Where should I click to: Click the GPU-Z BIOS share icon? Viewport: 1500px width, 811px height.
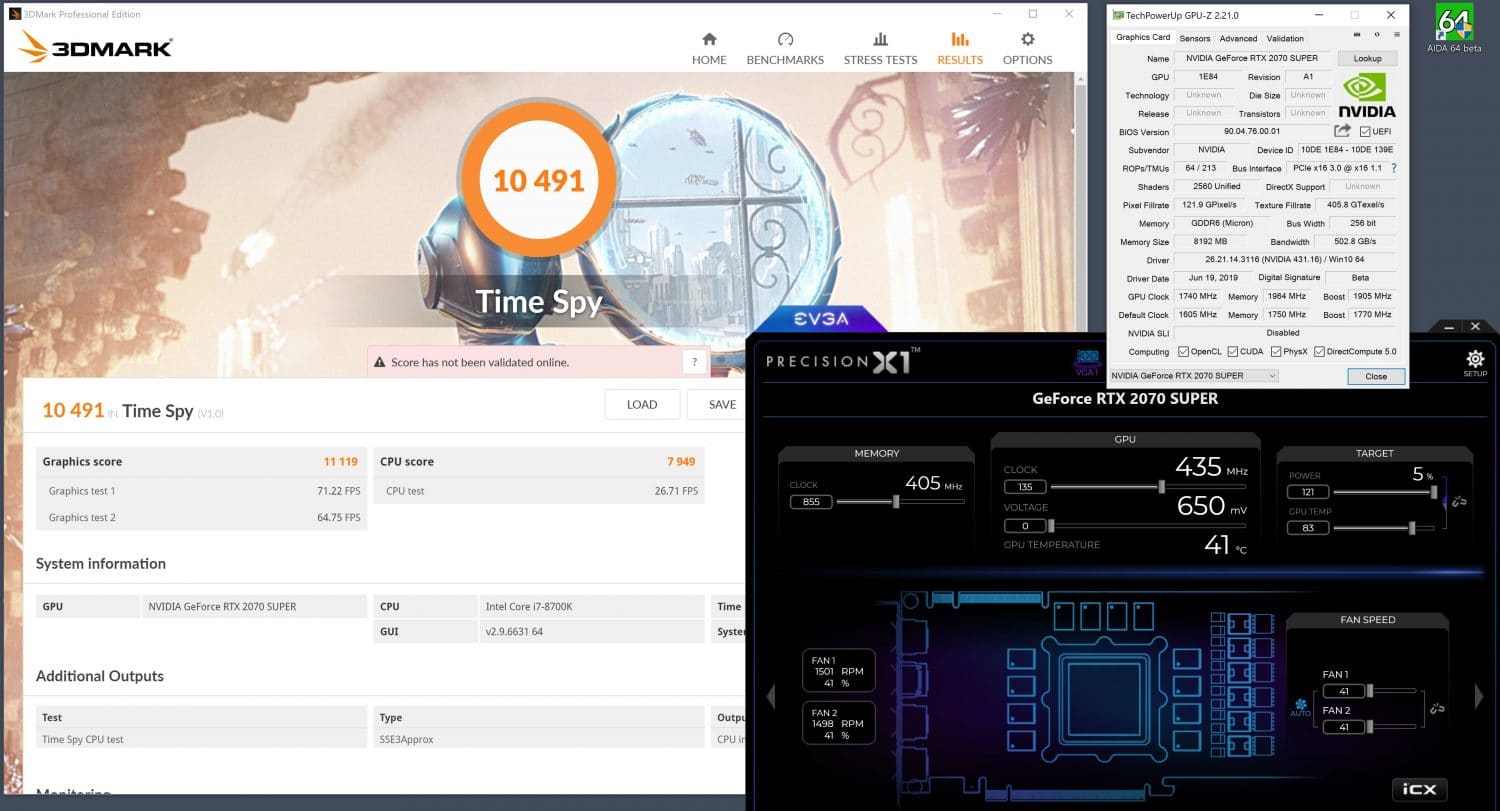click(x=1342, y=132)
